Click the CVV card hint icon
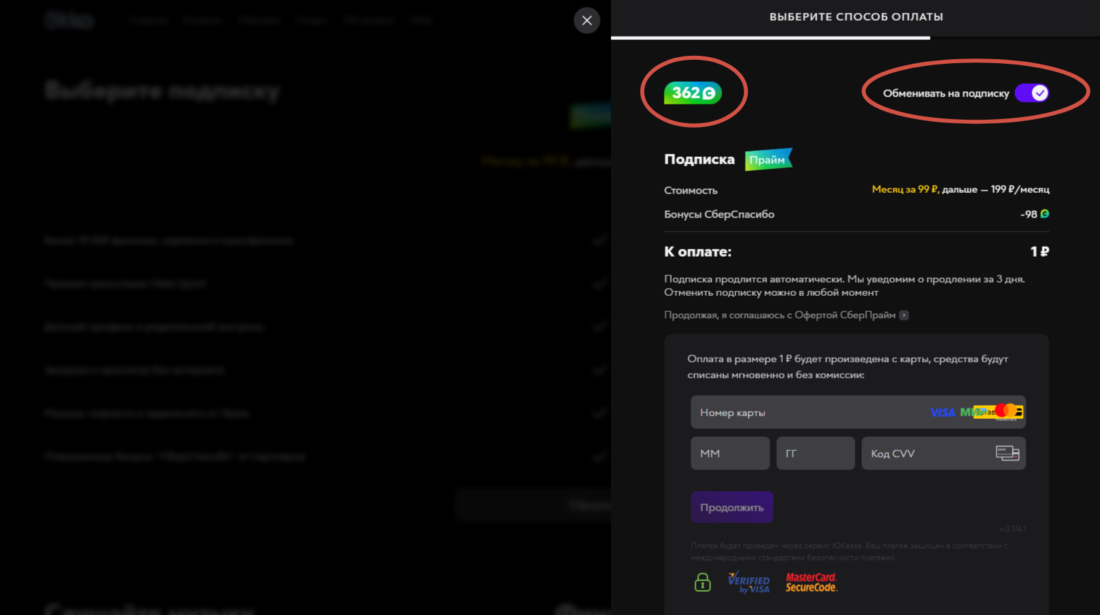 (x=1007, y=453)
